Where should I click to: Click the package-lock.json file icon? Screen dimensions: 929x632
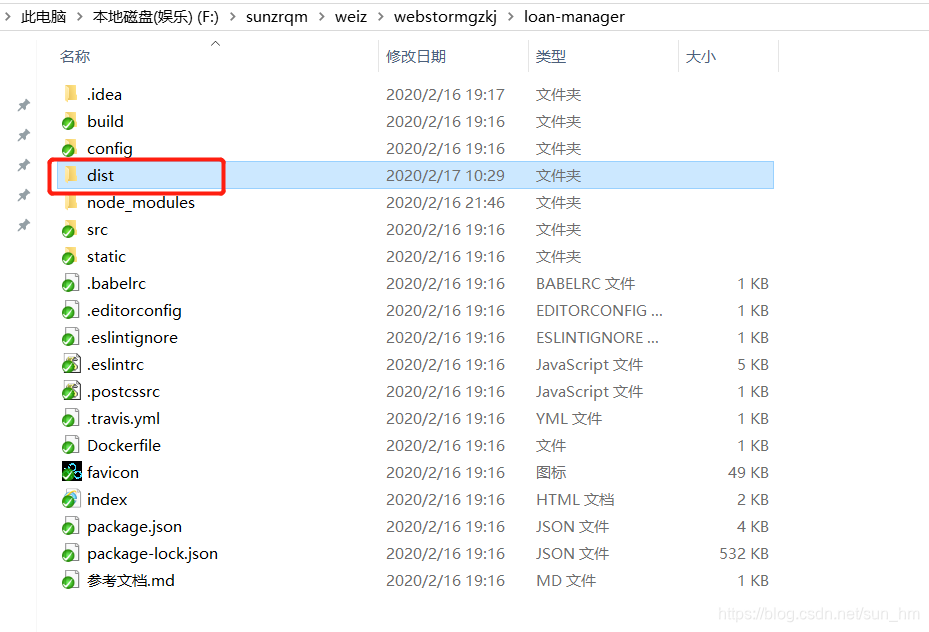[x=71, y=553]
